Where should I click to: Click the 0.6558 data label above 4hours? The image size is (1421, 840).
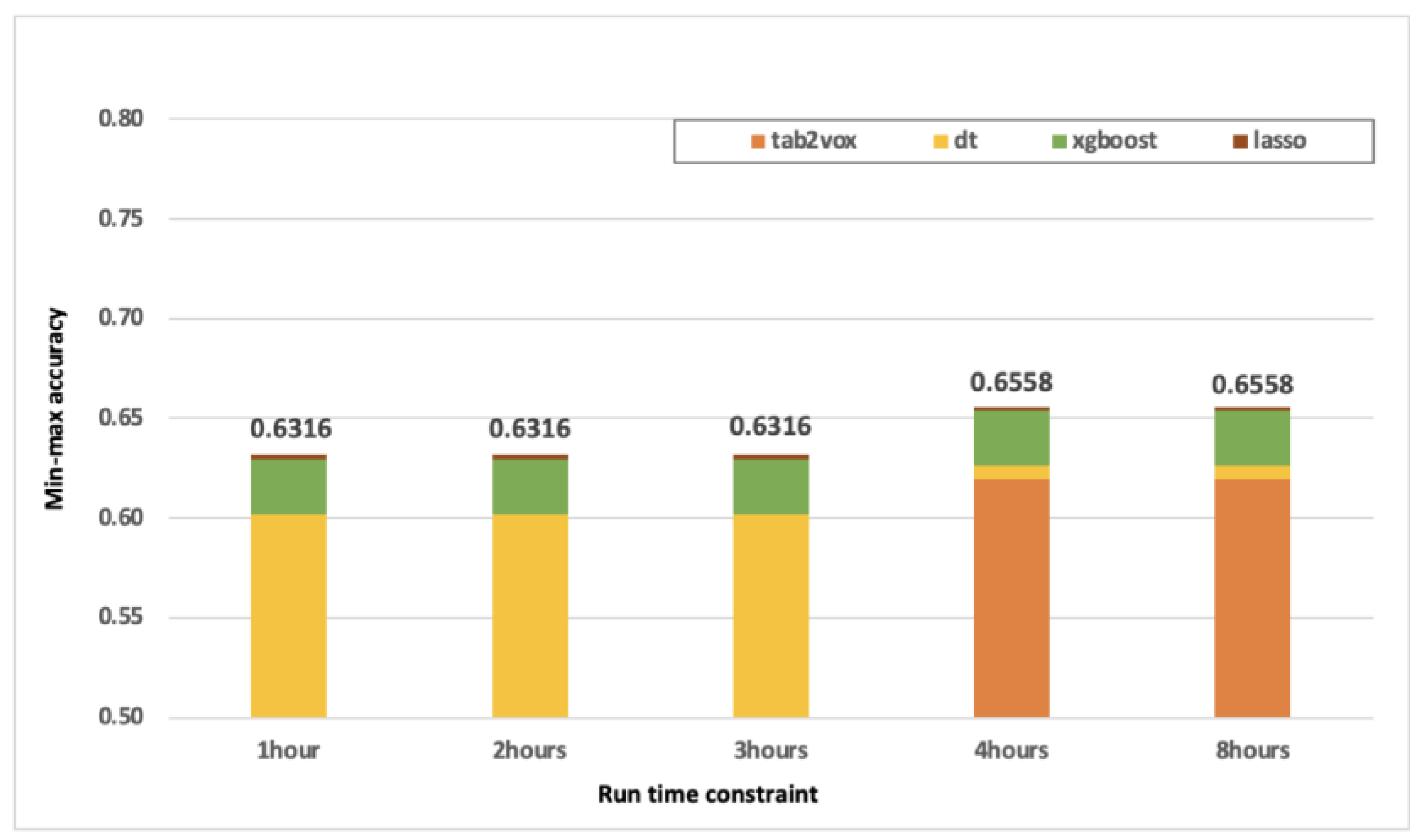pos(1012,383)
